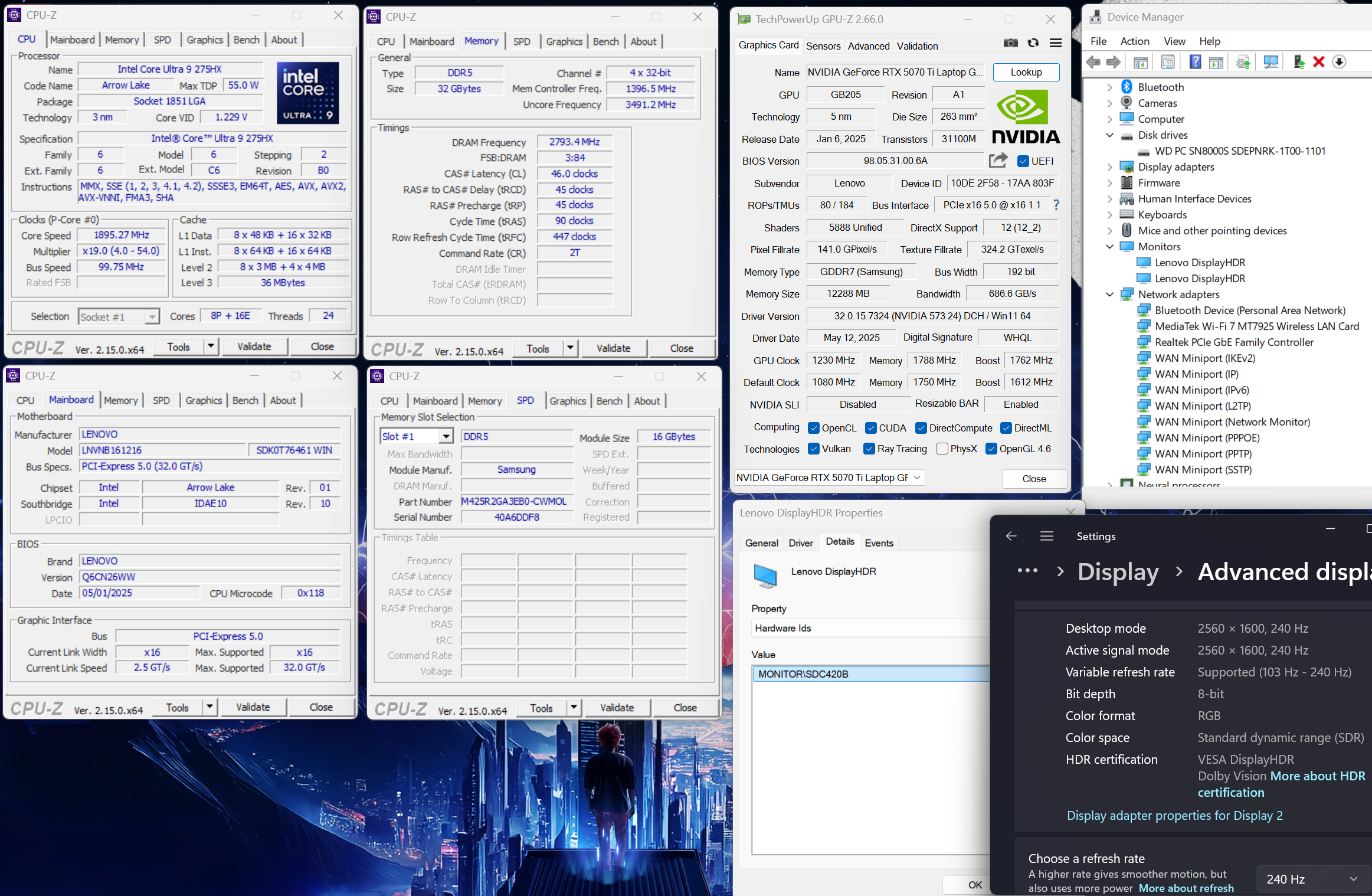The image size is (1372, 896).
Task: Select the MONITOR\SDC420B value row
Action: coord(870,674)
